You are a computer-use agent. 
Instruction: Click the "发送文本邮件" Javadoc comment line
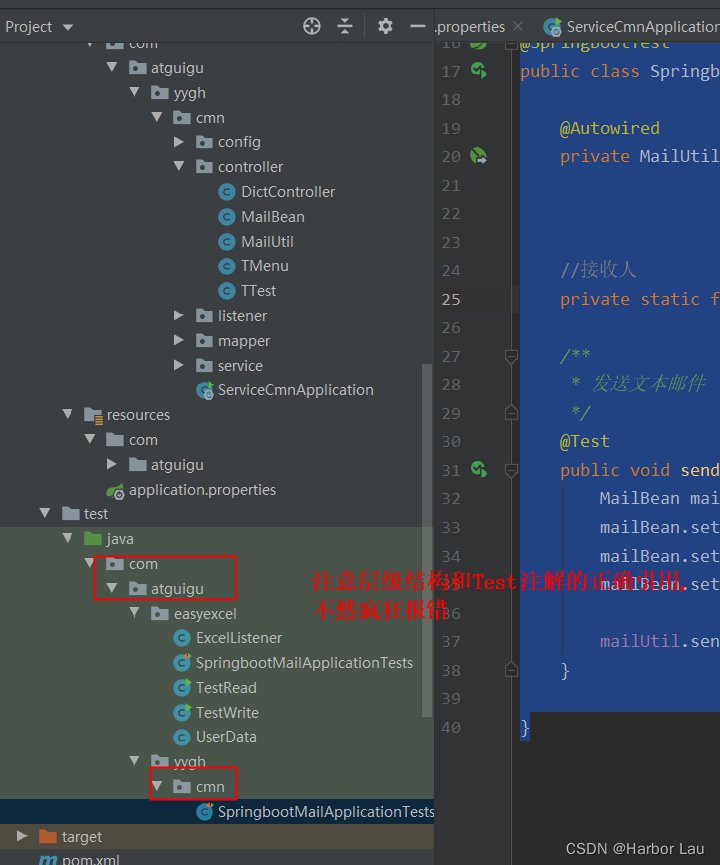(648, 383)
